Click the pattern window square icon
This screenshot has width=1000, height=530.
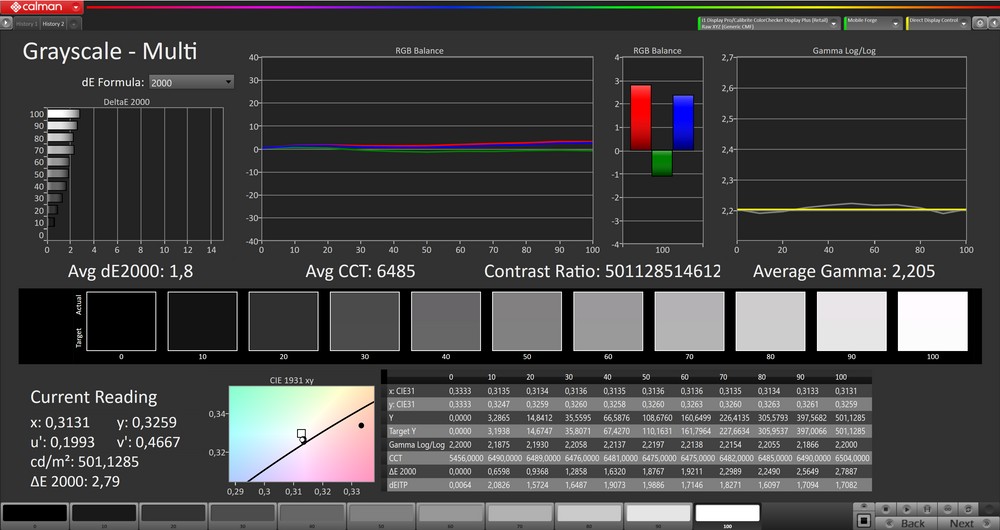tap(864, 521)
